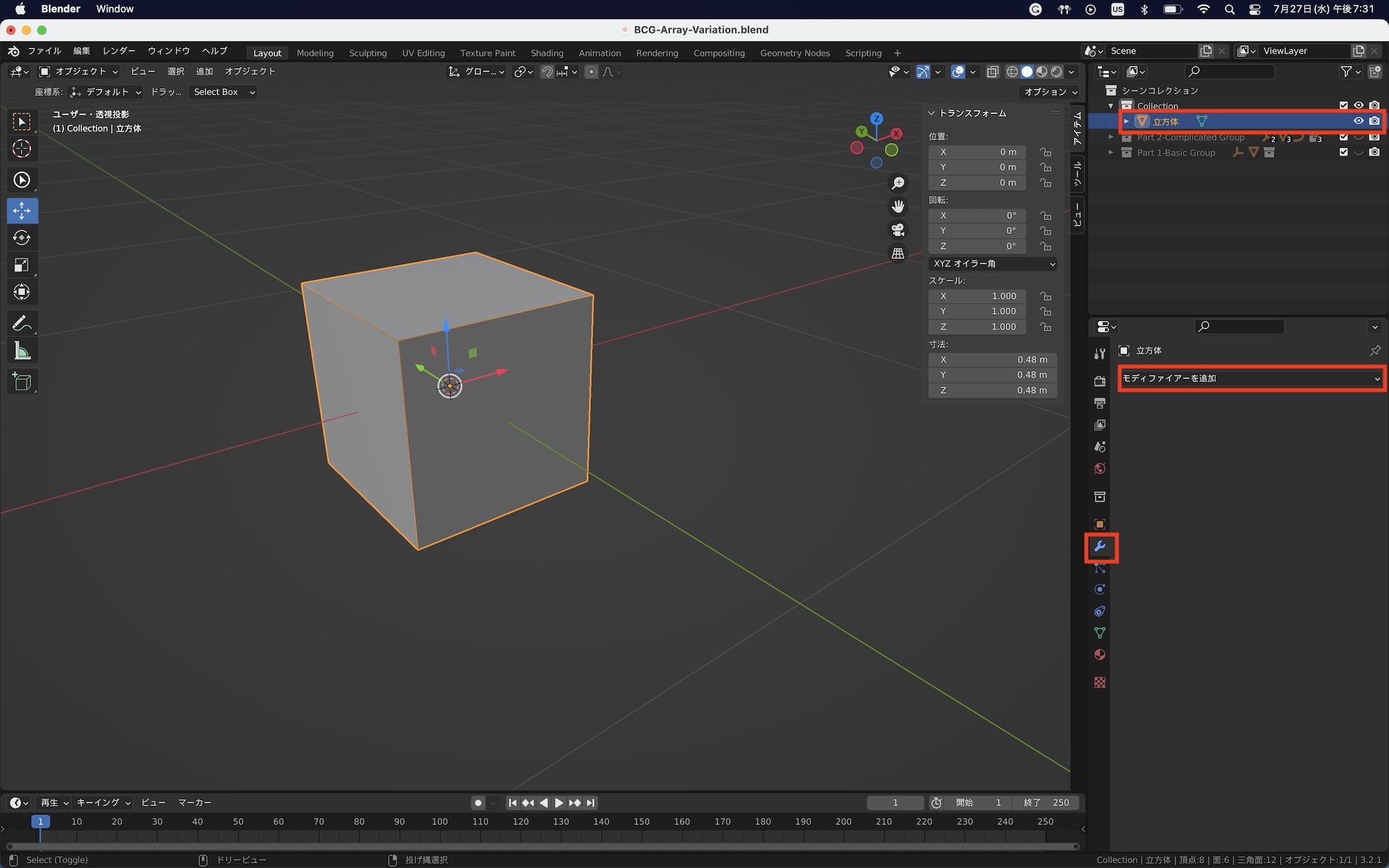Click the New Collection button in the outliner
This screenshot has height=868, width=1389.
coord(1374,72)
